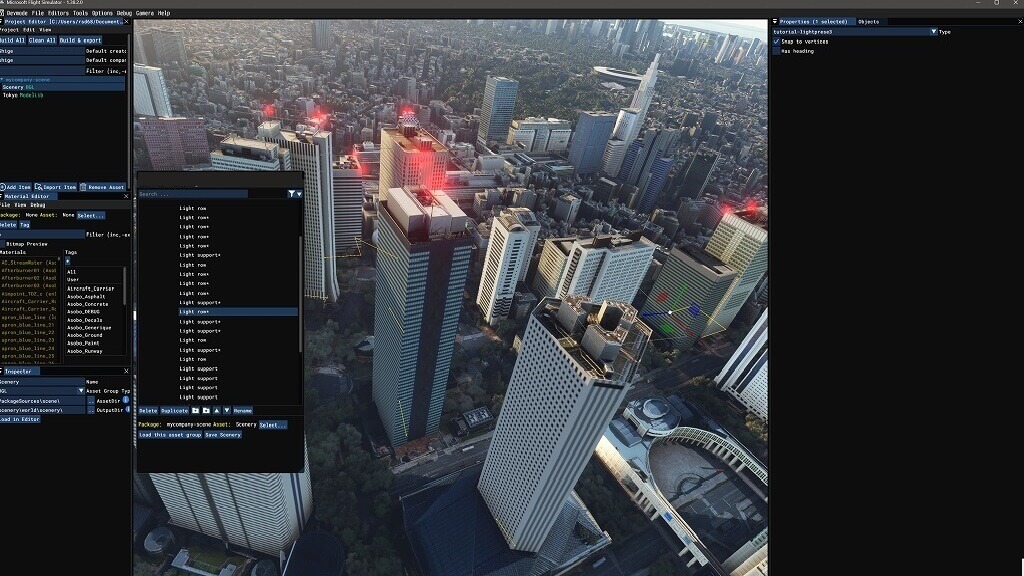Open the Devmode menu
The width and height of the screenshot is (1024, 576).
17,13
